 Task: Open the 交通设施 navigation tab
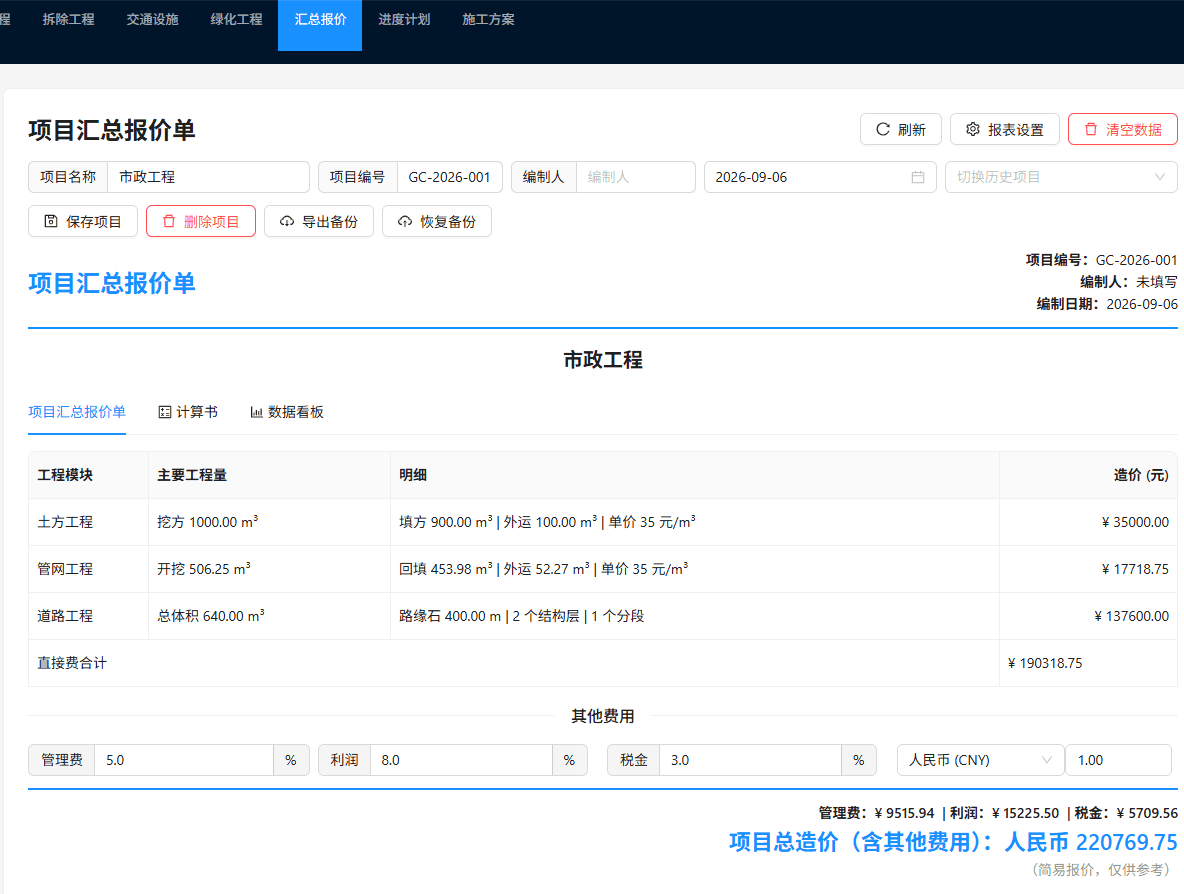click(153, 20)
